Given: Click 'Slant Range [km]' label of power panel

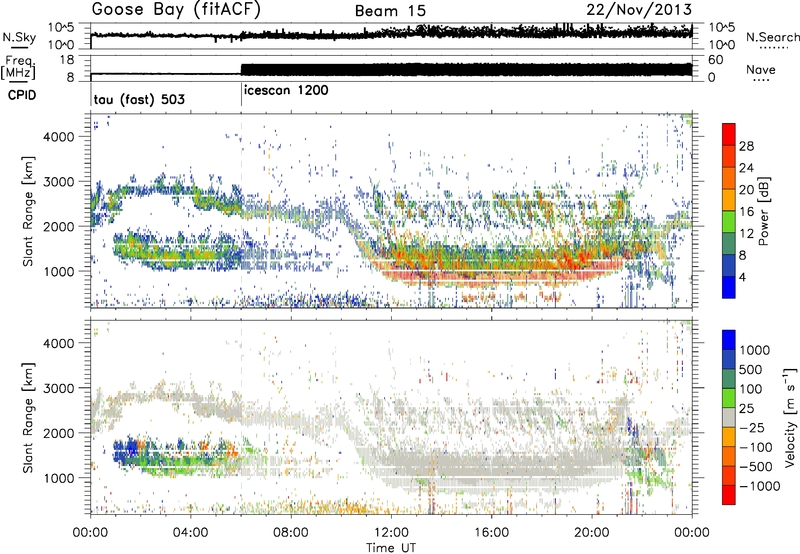Looking at the screenshot, I should click(x=28, y=211).
